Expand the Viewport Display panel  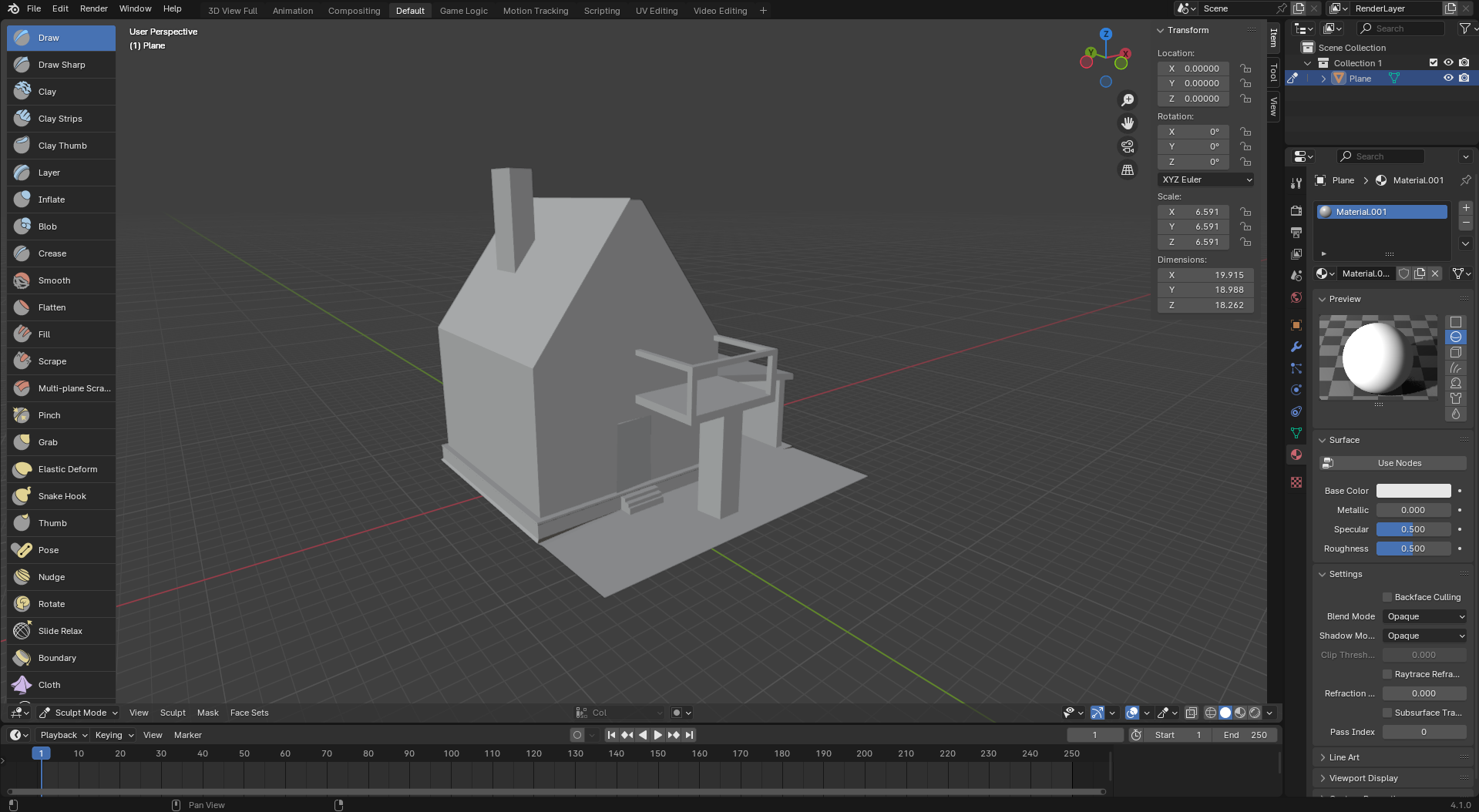coord(1363,778)
